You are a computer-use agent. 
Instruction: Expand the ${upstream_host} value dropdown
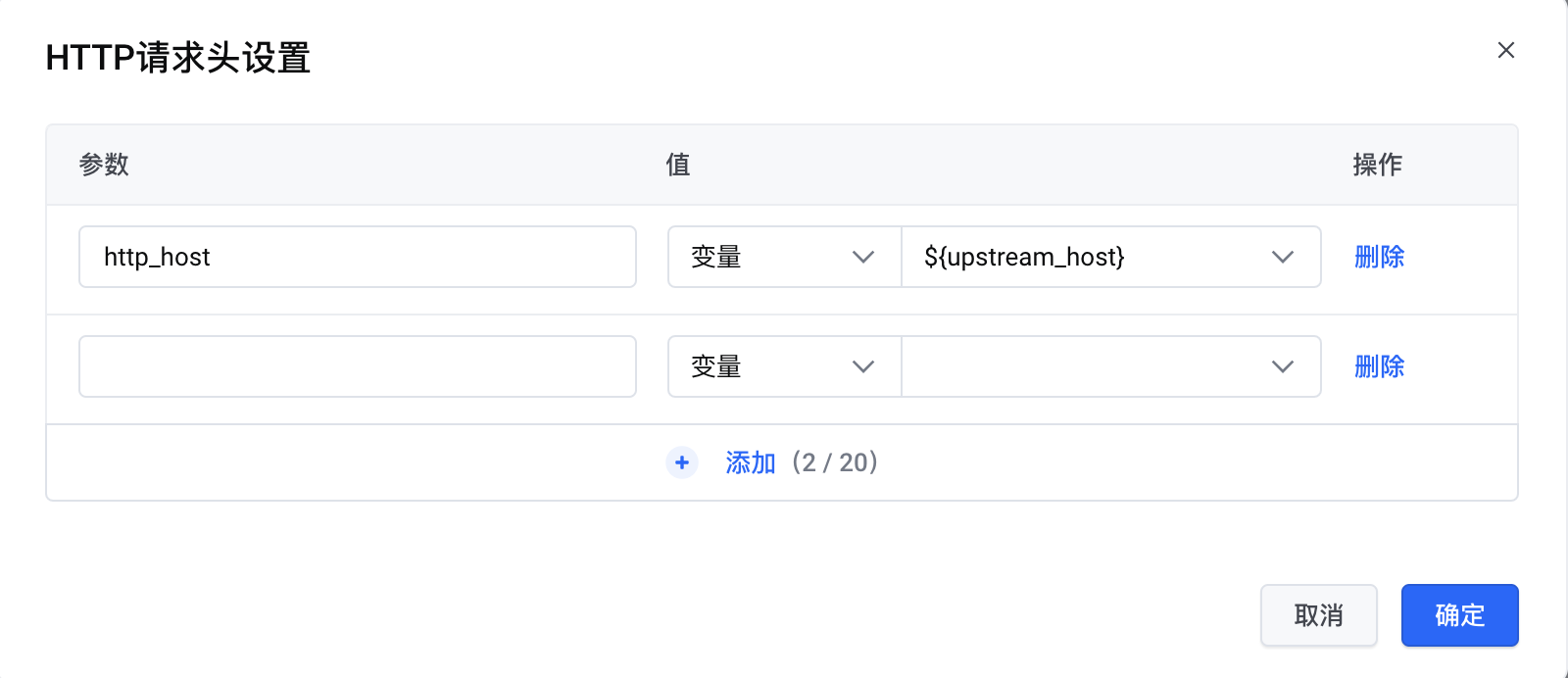coord(1088,257)
